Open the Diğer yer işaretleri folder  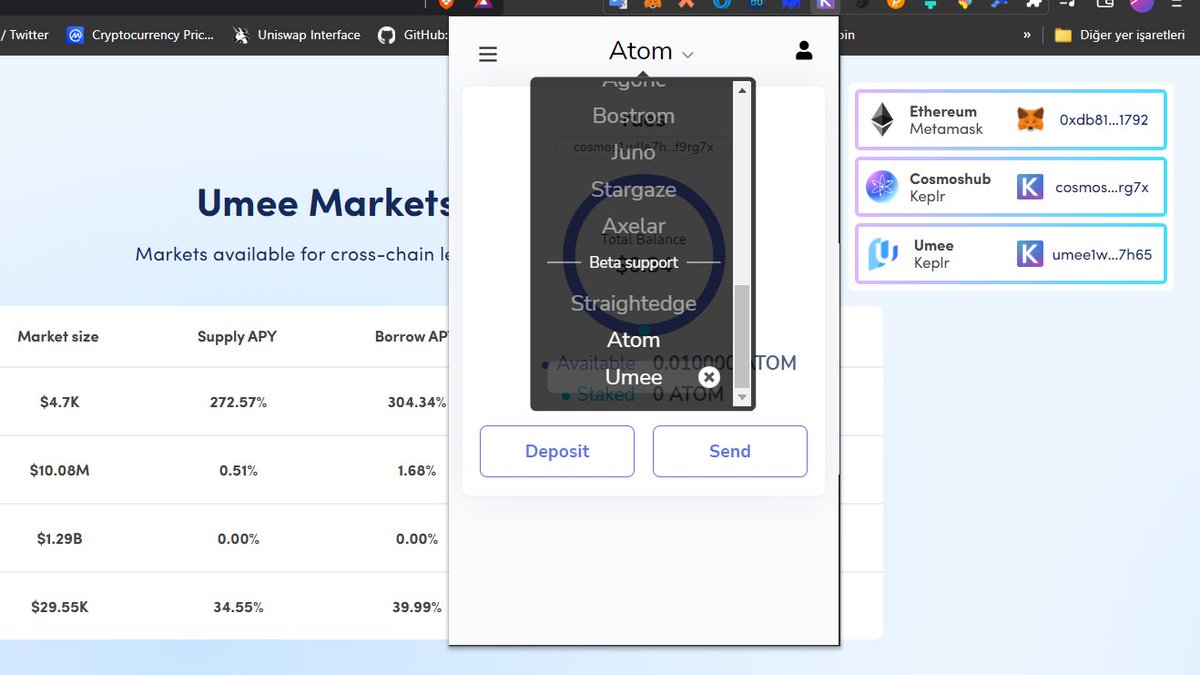click(1120, 35)
